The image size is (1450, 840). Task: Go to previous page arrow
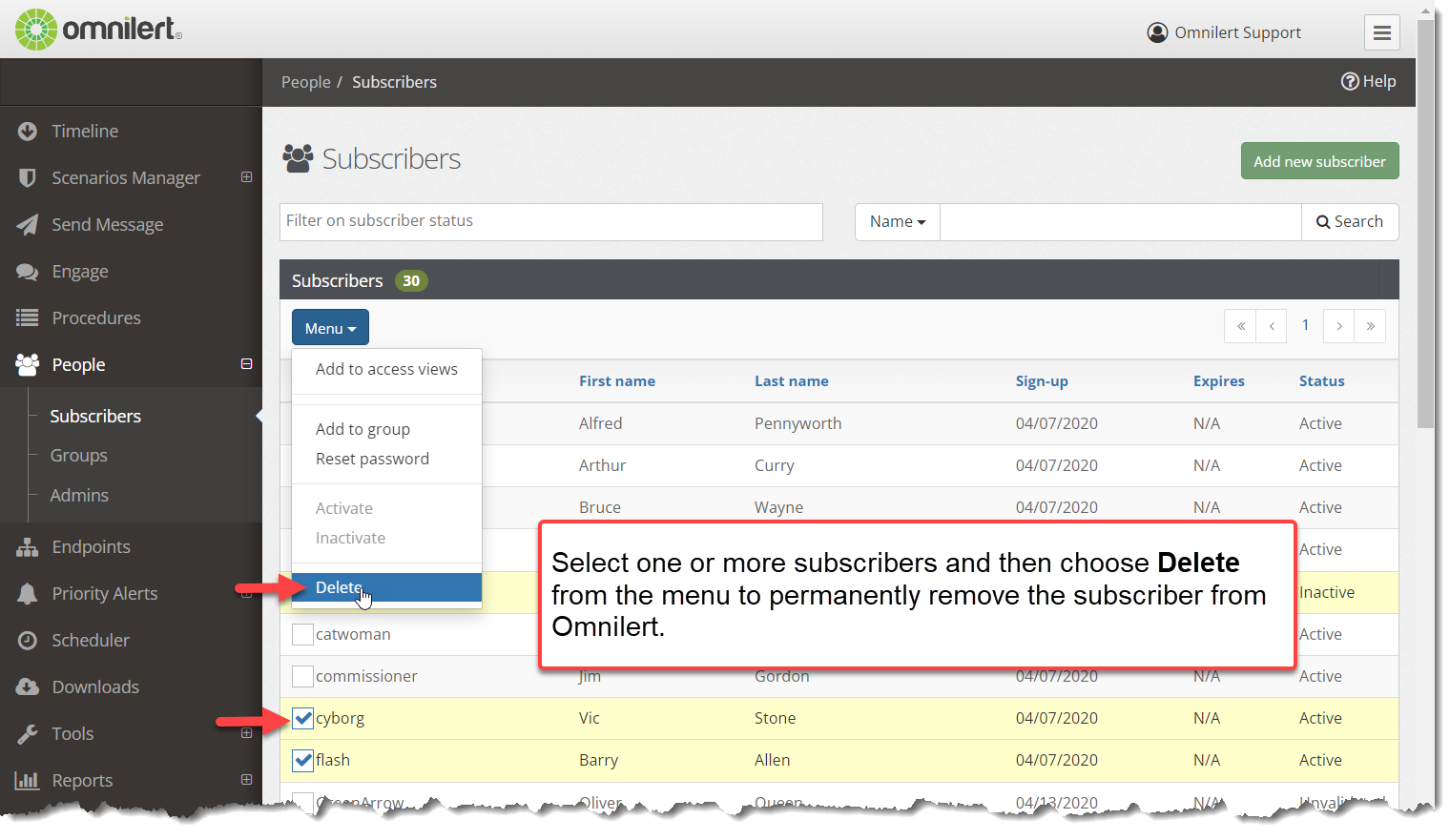coord(1272,326)
